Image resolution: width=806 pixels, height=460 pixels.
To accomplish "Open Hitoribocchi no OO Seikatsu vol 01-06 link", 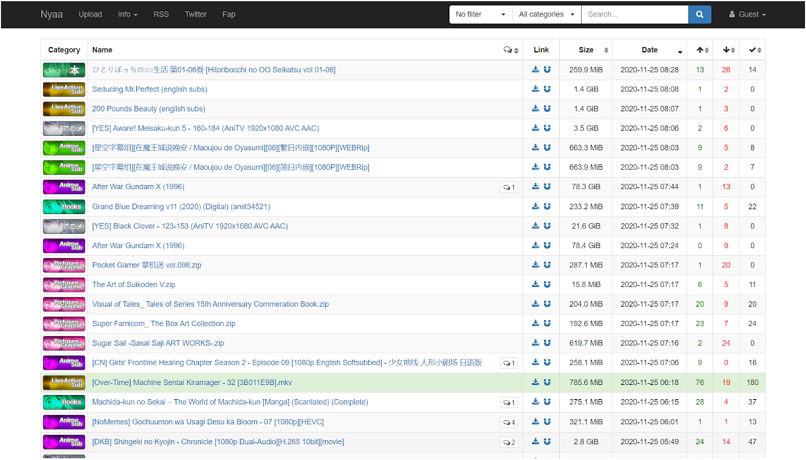I will coord(214,69).
